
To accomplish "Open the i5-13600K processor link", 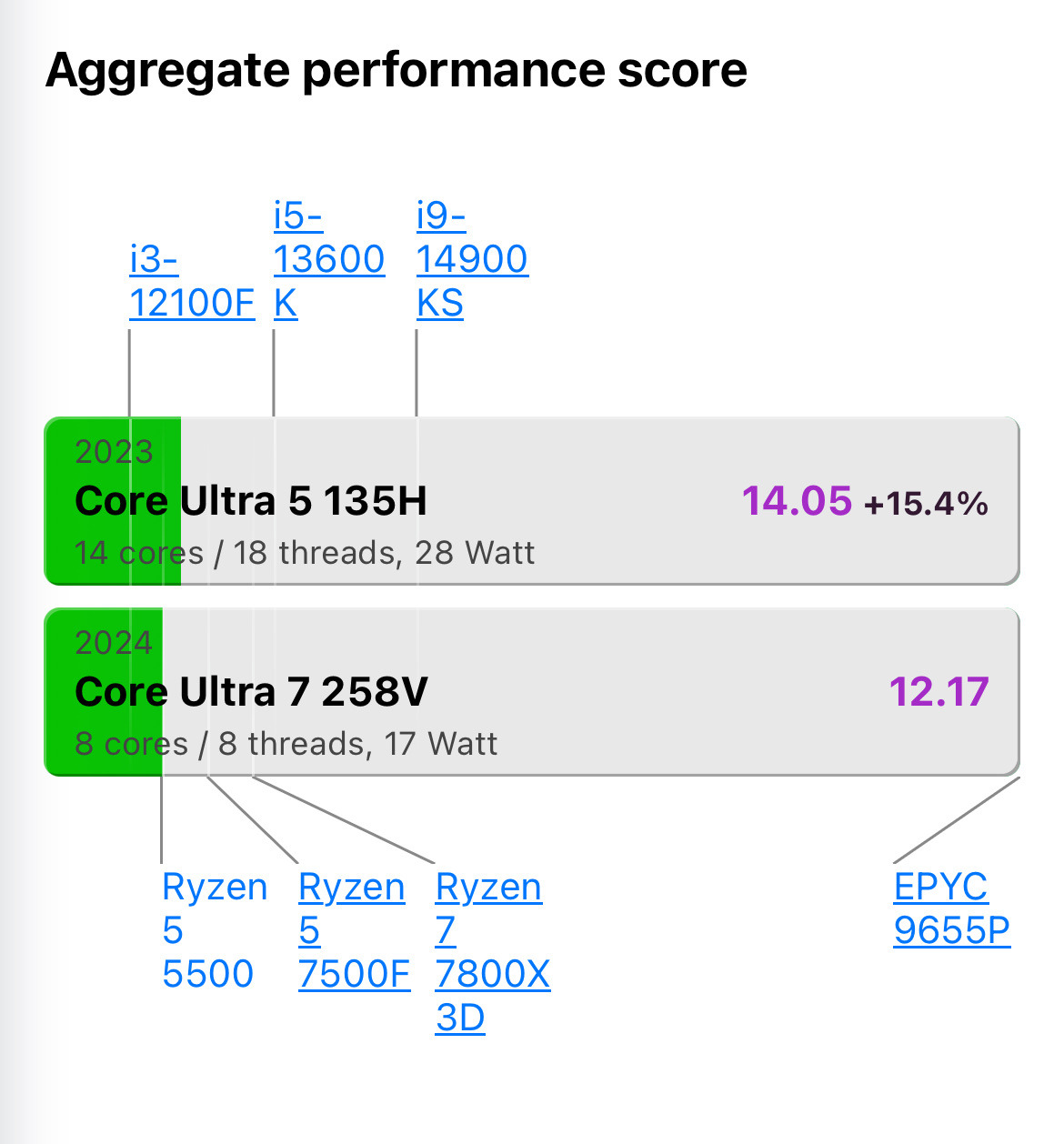I will click(x=328, y=259).
